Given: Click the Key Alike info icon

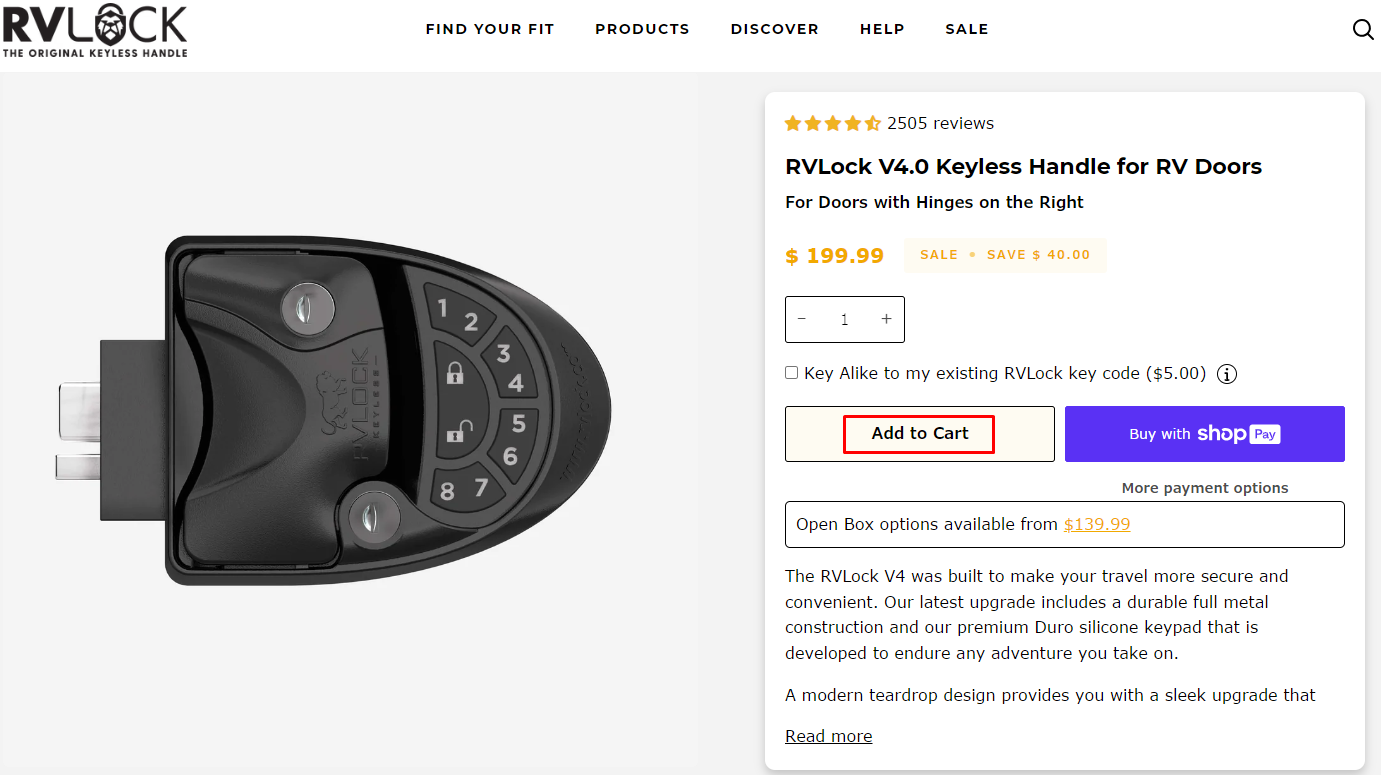Looking at the screenshot, I should click(1227, 374).
